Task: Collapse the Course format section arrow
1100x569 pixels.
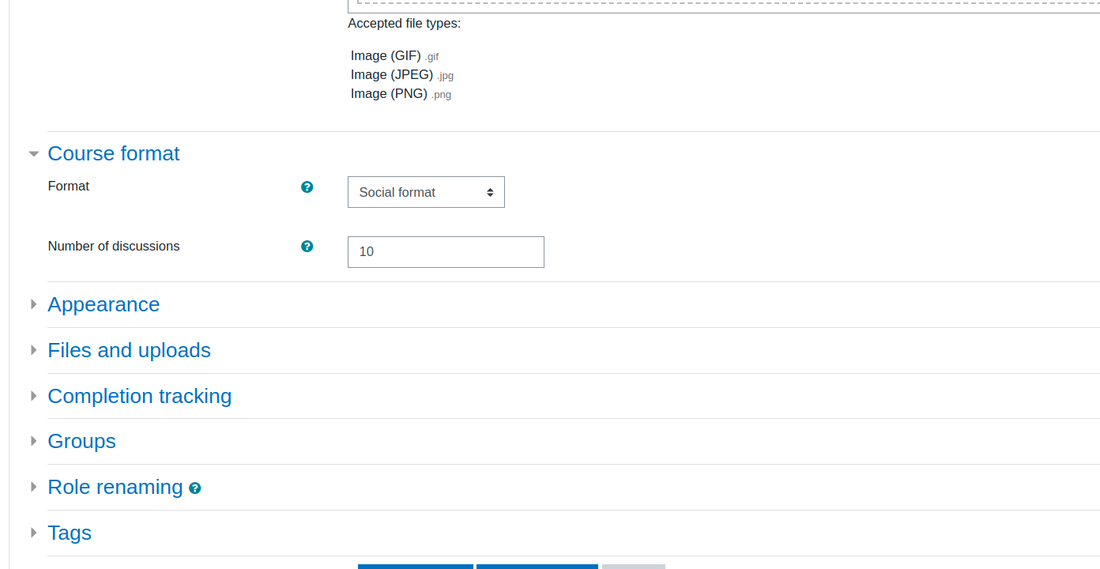Action: (33, 154)
